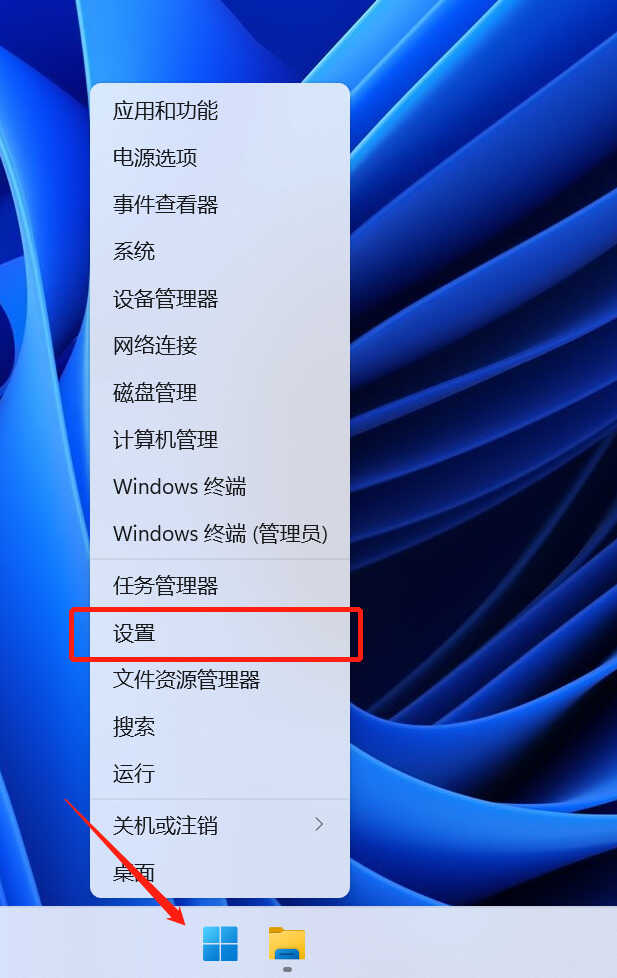Expand the 关机或注销 submenu chevron
The width and height of the screenshot is (617, 978).
[x=319, y=825]
